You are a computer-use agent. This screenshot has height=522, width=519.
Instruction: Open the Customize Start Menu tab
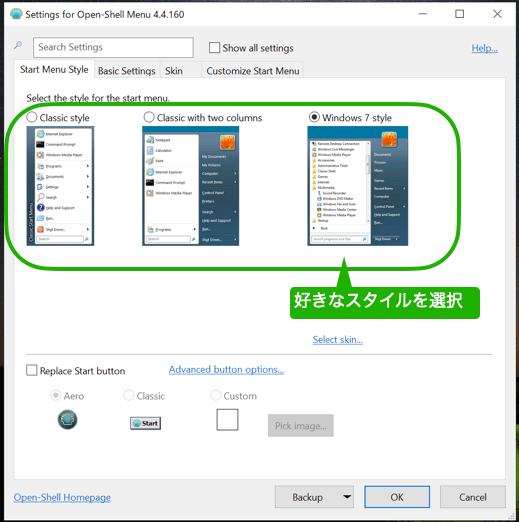[253, 71]
